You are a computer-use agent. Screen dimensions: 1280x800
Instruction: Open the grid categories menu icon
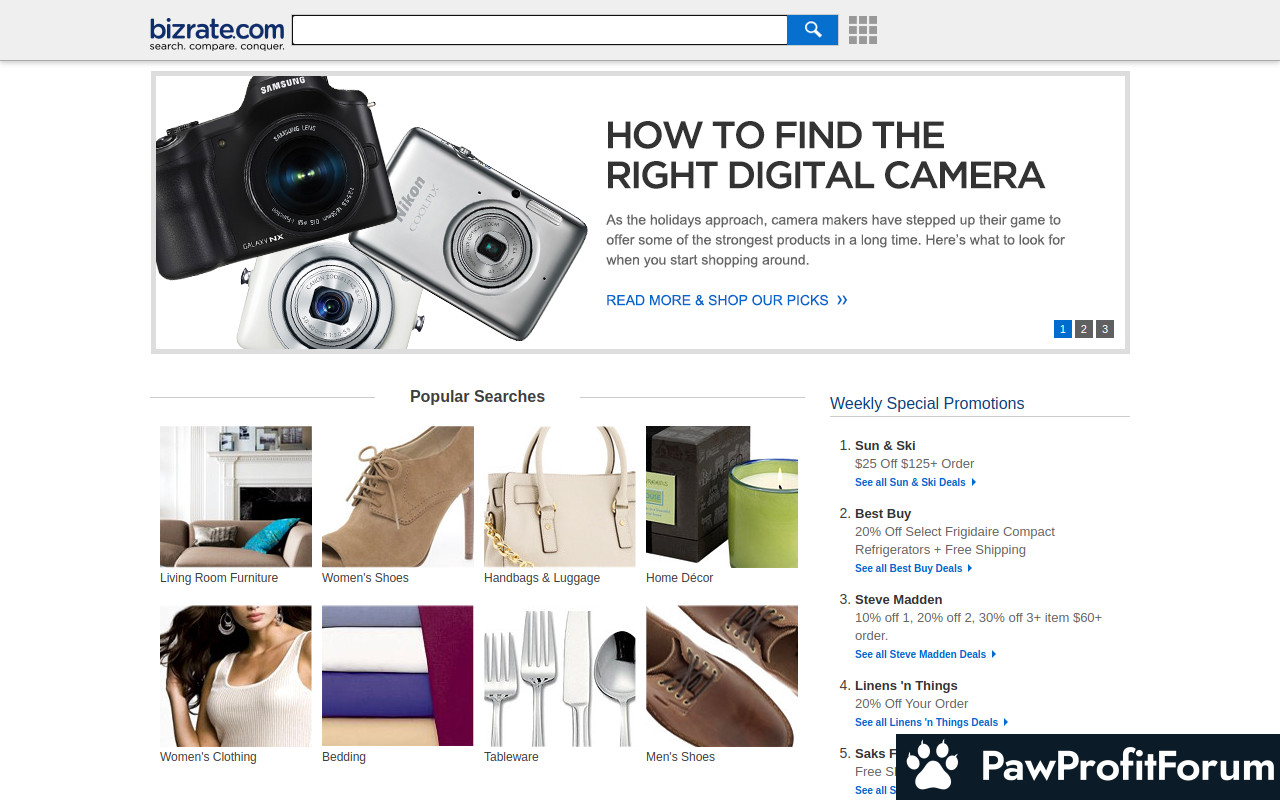coord(863,30)
